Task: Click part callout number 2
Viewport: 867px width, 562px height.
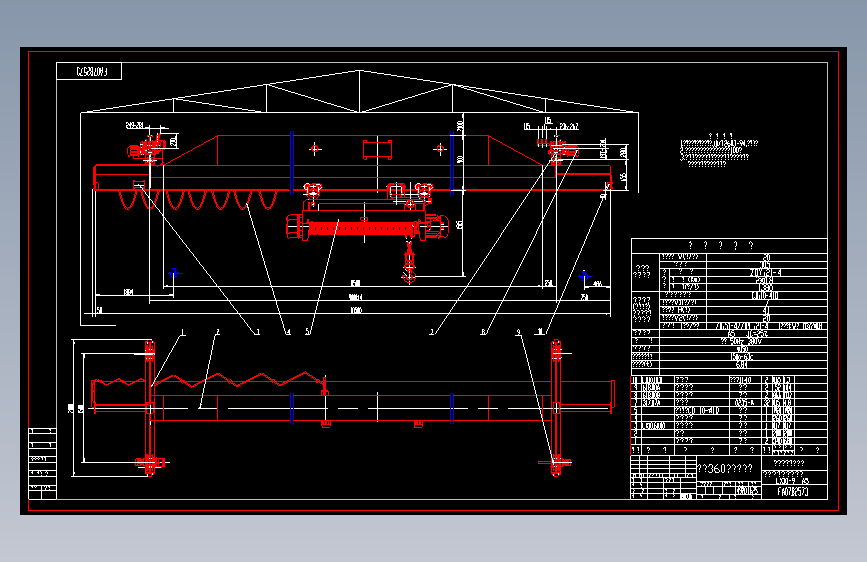Action: point(218,332)
